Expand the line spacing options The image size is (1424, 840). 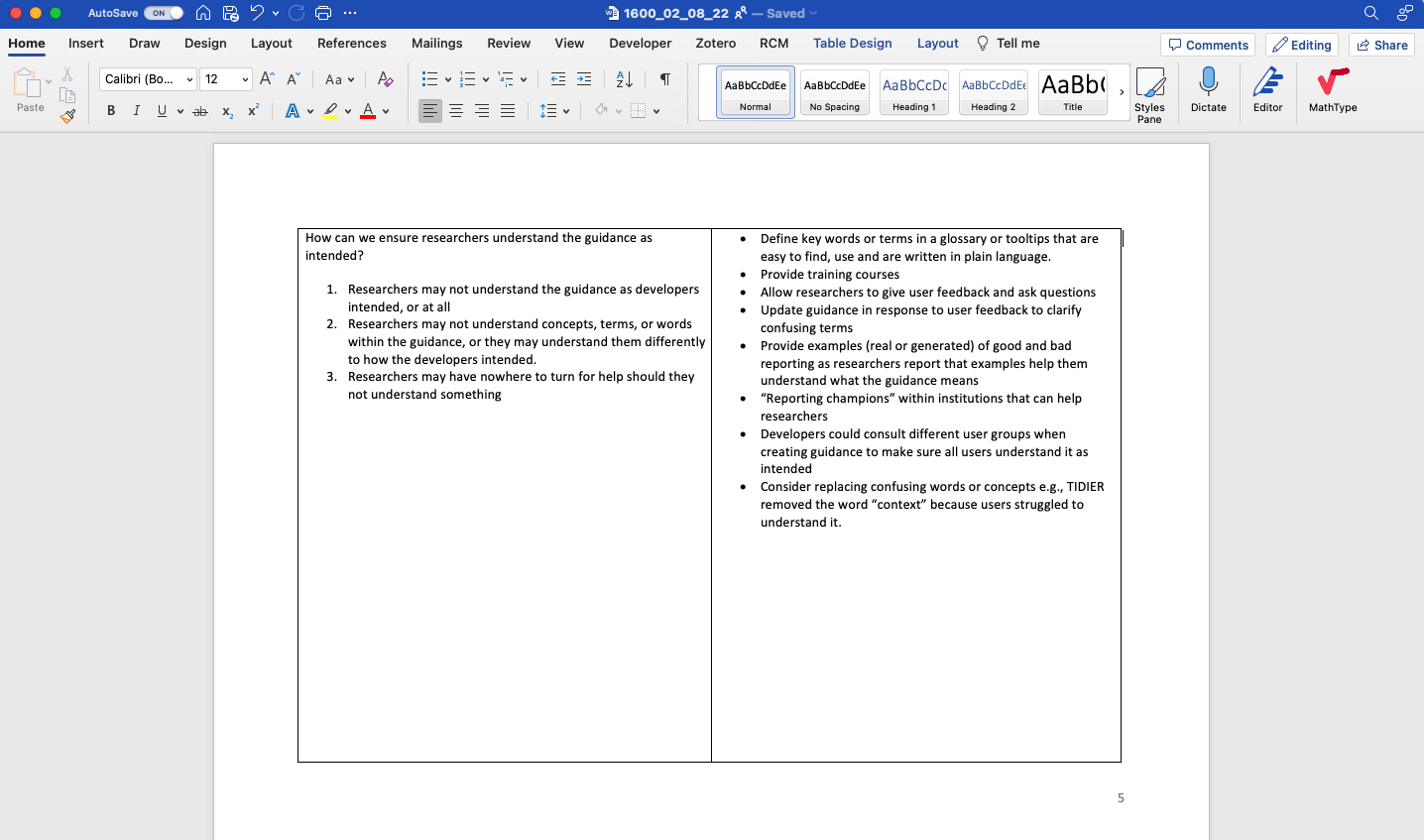[x=566, y=111]
